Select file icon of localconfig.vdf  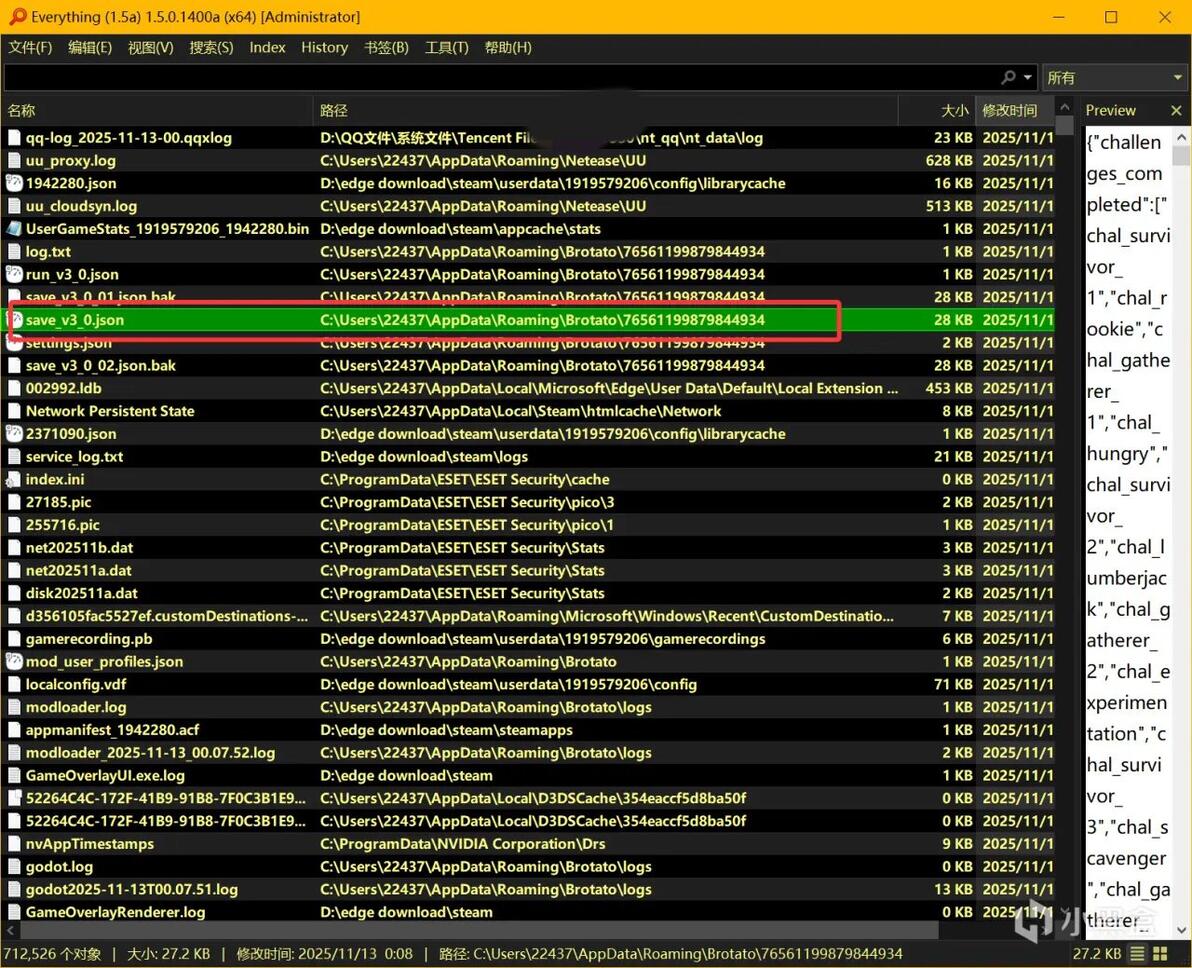click(x=14, y=684)
